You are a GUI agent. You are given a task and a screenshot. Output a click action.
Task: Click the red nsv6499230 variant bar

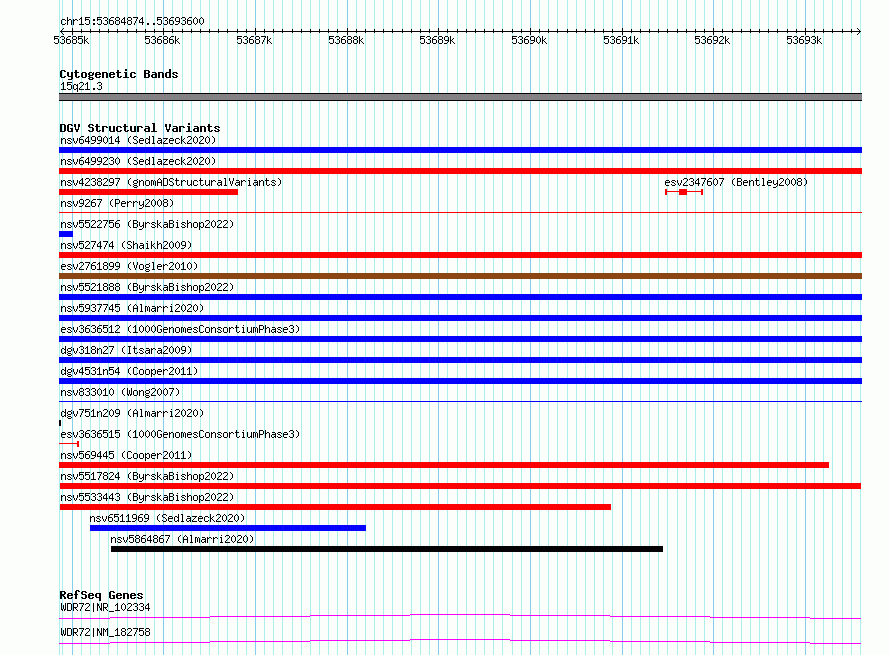click(460, 171)
